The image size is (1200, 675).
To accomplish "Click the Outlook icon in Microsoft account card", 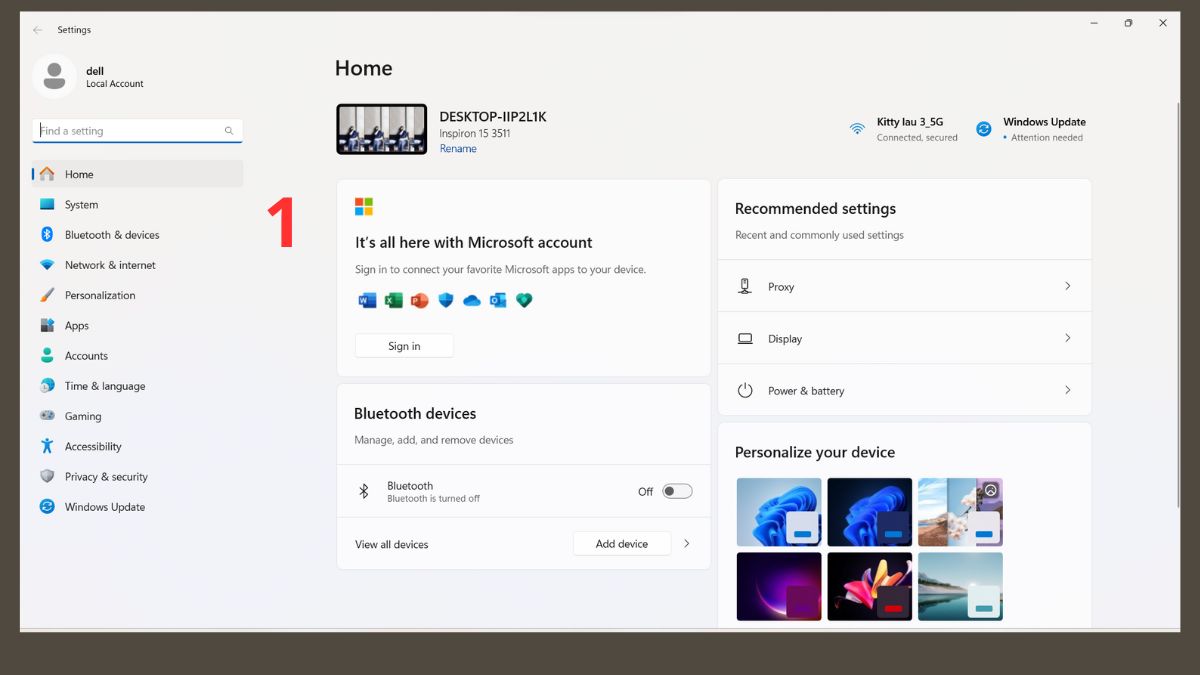I will [498, 300].
